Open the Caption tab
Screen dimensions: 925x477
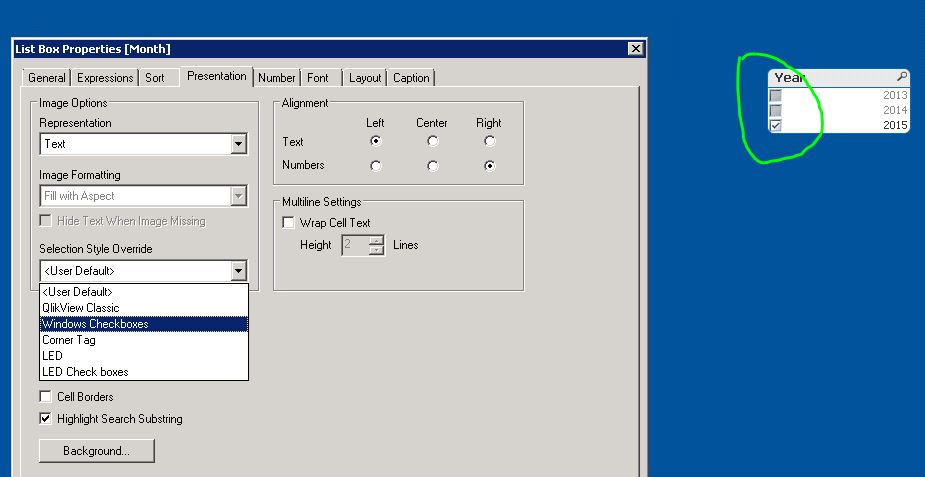pyautogui.click(x=411, y=78)
